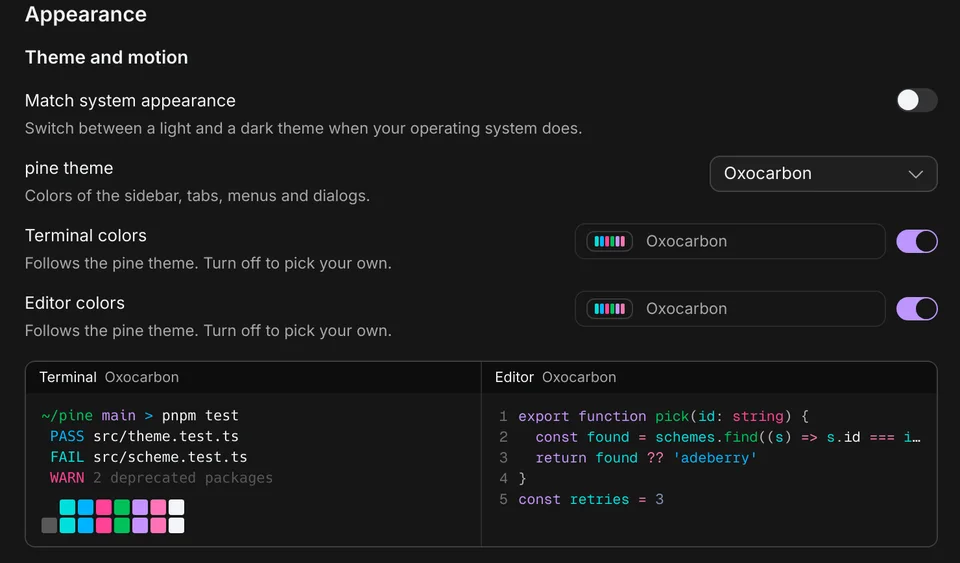
Task: Select the gray swatch in terminal palette
Action: [x=49, y=525]
